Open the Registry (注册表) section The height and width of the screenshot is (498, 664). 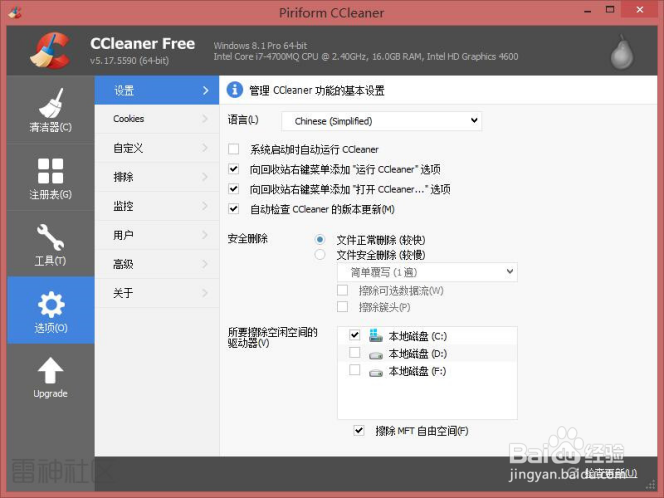pyautogui.click(x=50, y=177)
